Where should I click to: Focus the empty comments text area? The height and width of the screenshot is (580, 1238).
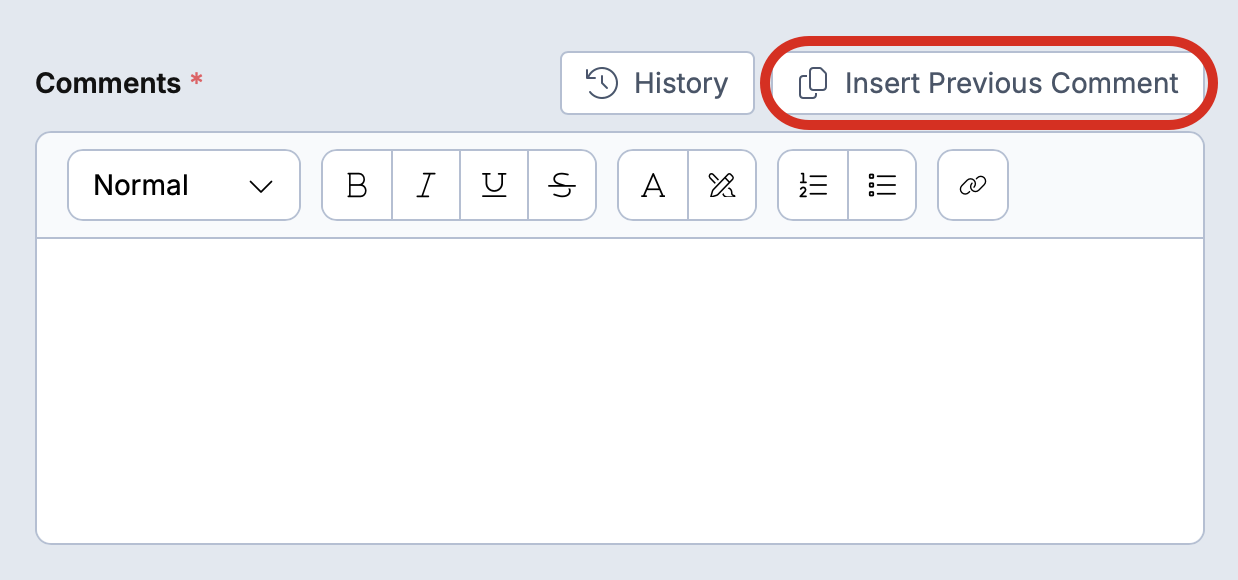(620, 391)
